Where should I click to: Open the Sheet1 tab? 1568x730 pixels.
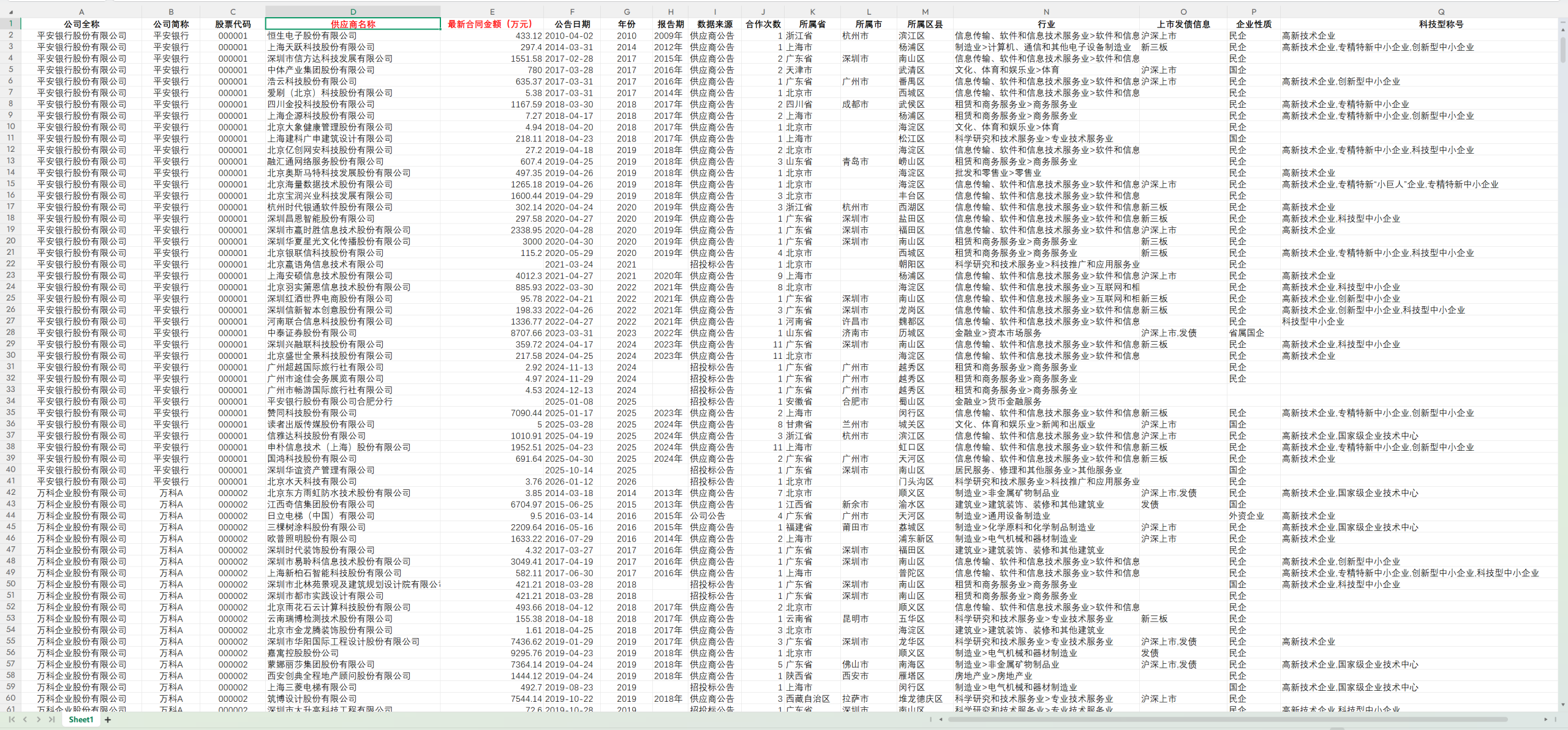(81, 720)
